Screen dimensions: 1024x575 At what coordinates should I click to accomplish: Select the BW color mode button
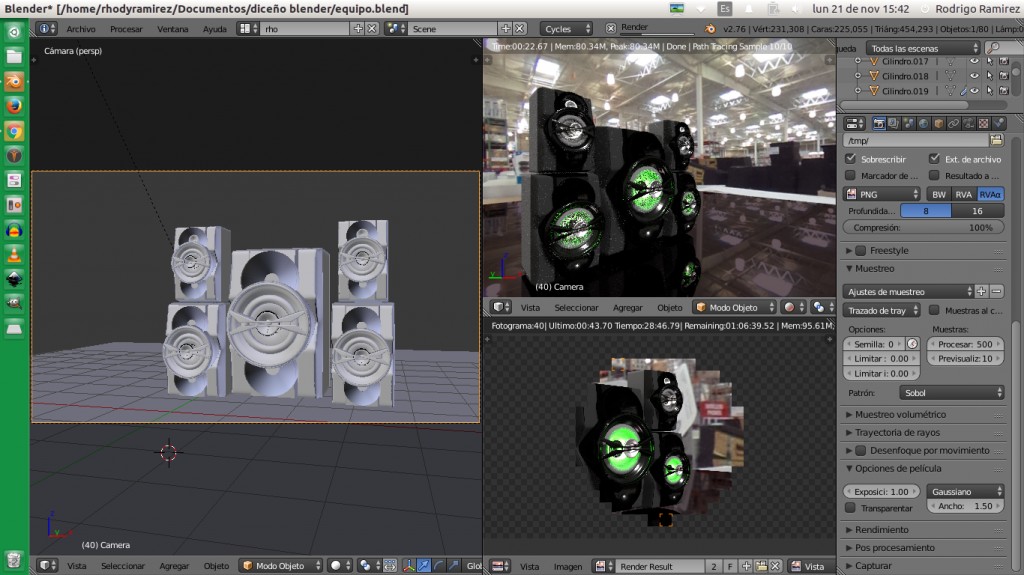(938, 194)
